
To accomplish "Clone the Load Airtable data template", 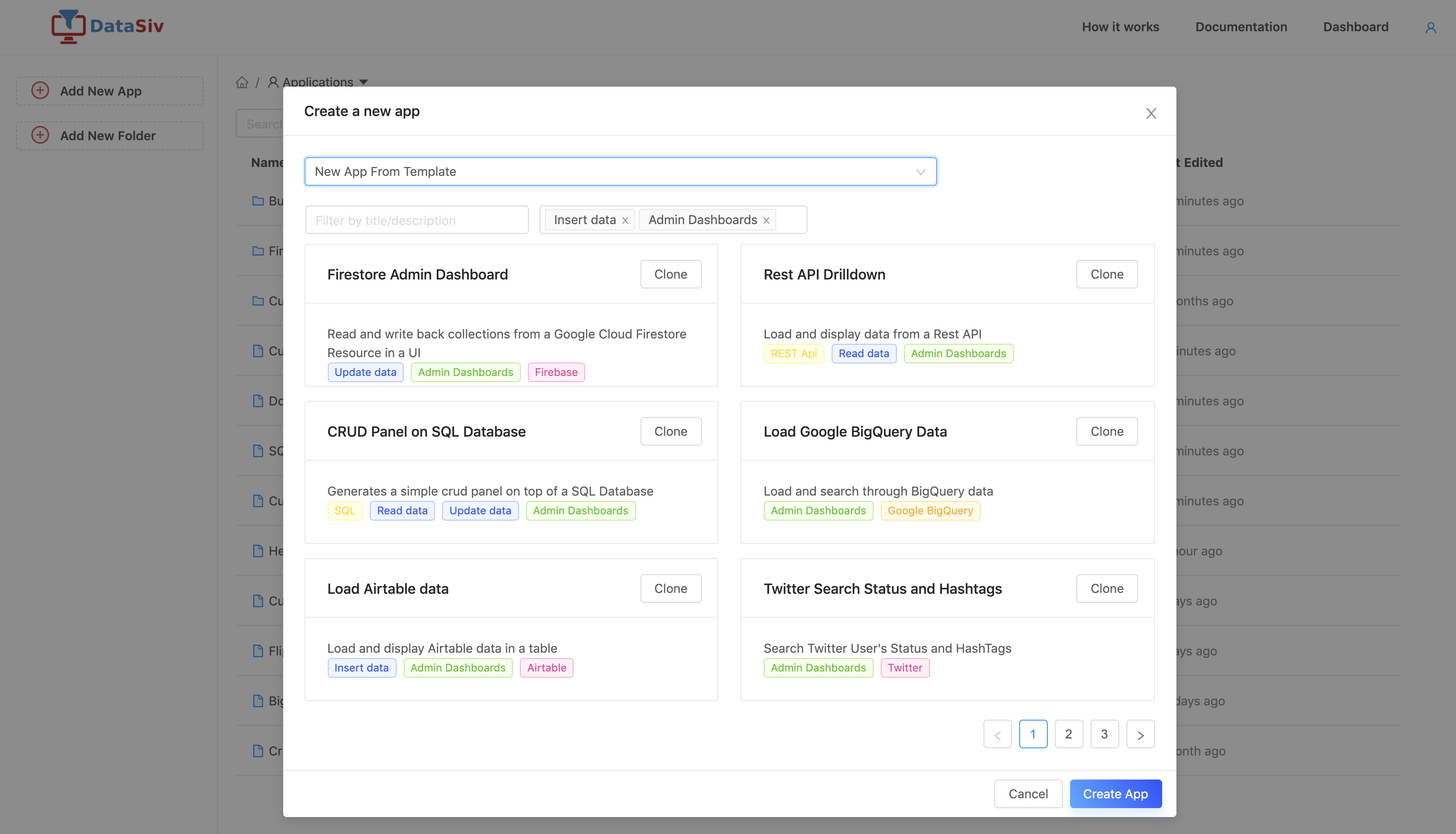I will point(670,588).
